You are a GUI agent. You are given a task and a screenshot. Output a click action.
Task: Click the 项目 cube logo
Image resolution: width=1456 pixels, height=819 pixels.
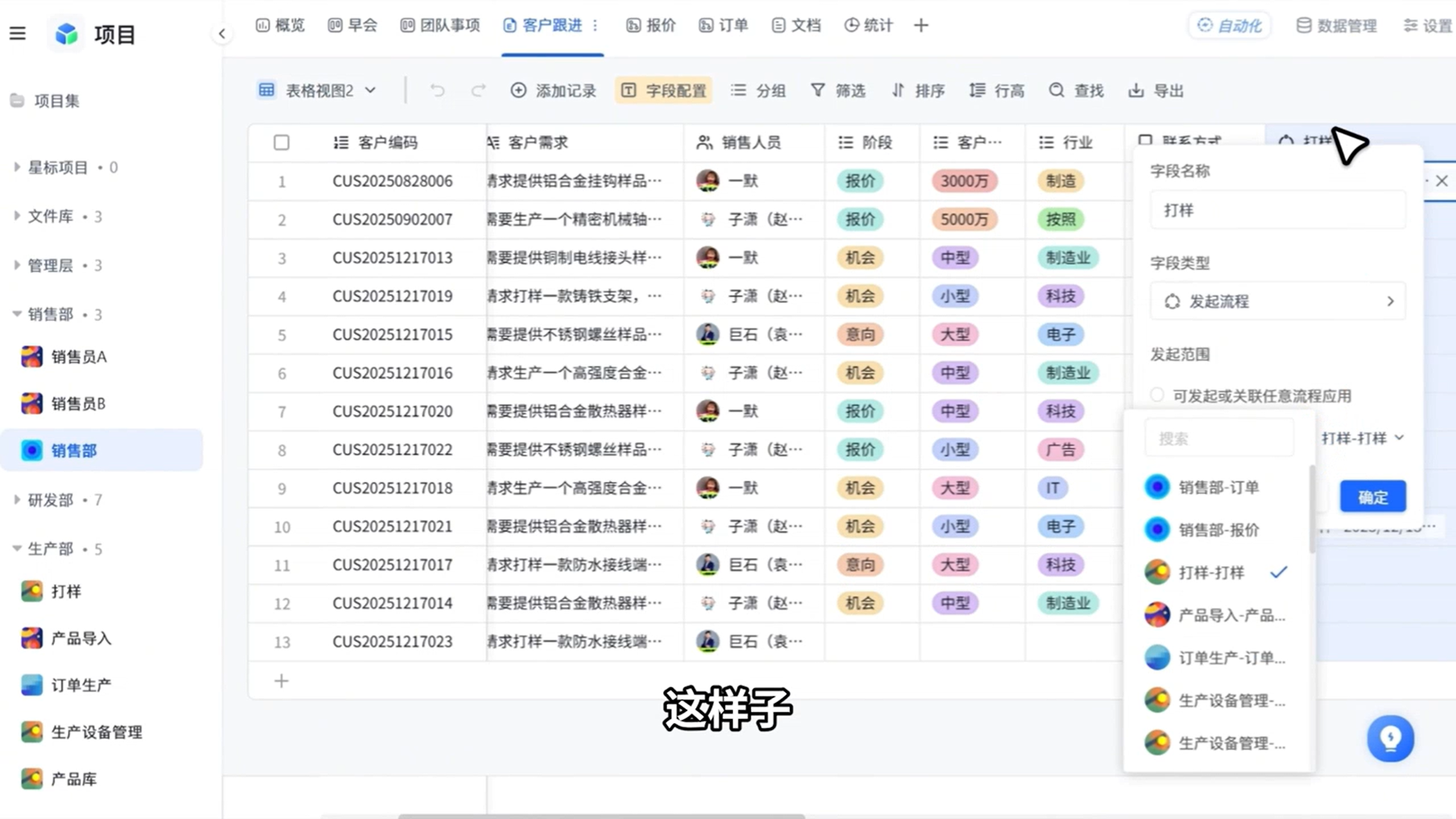coord(67,34)
